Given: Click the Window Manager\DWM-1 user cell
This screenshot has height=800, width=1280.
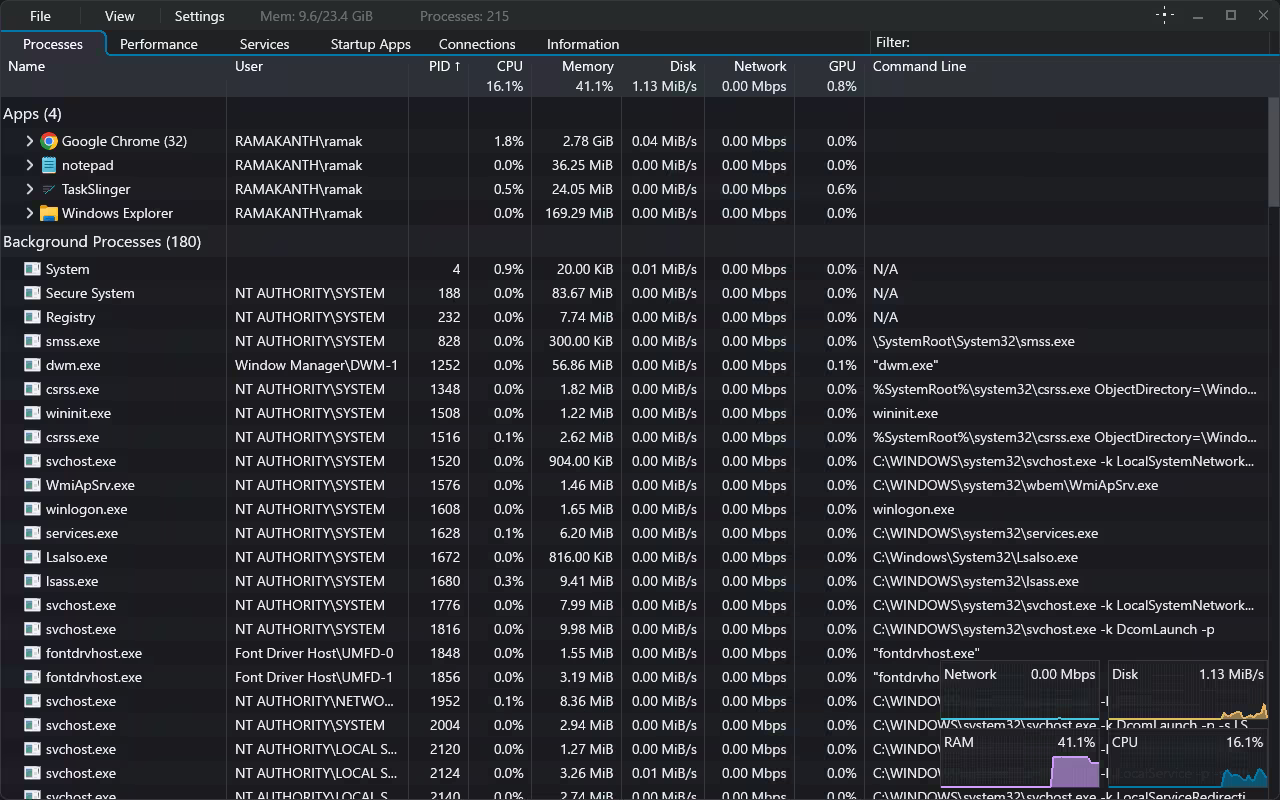Looking at the screenshot, I should click(x=316, y=365).
